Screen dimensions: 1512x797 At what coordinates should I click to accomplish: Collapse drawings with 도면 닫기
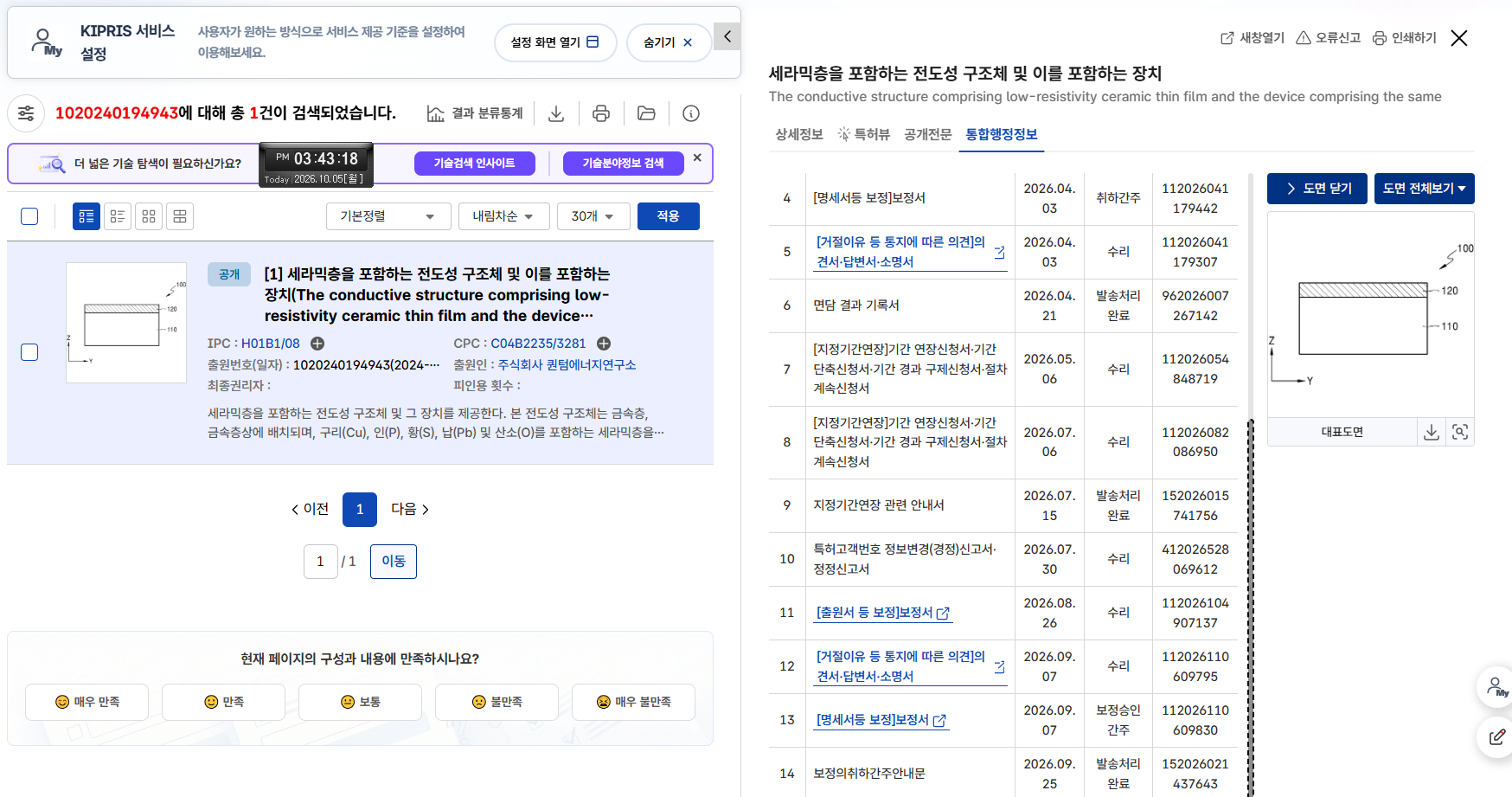click(1317, 189)
